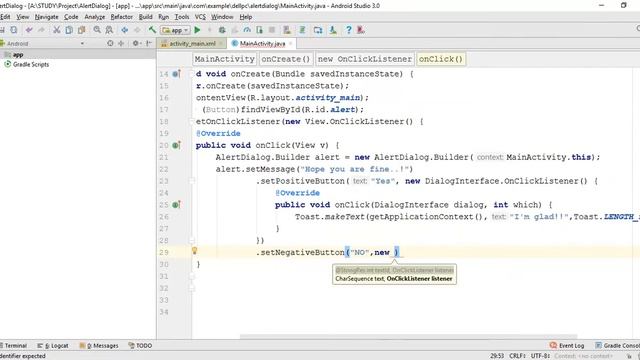Viewport: 640px width, 360px height.
Task: Open the Messages tool window
Action: tap(99, 345)
